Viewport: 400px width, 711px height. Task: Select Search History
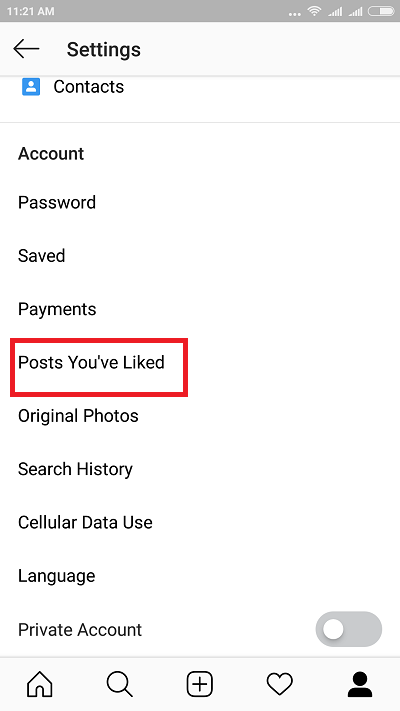(200, 469)
